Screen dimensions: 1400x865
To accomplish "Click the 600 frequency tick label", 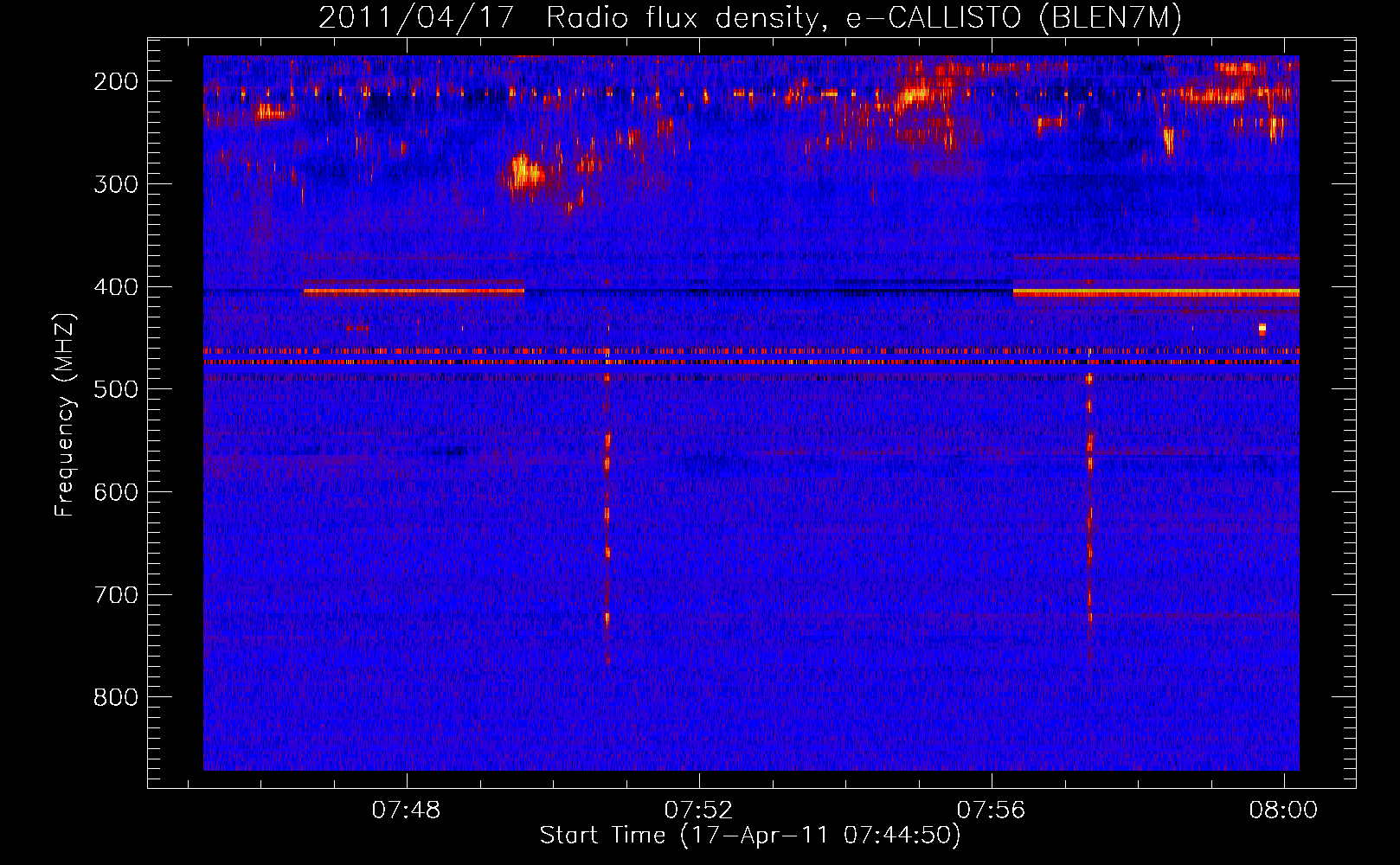I will (x=116, y=492).
